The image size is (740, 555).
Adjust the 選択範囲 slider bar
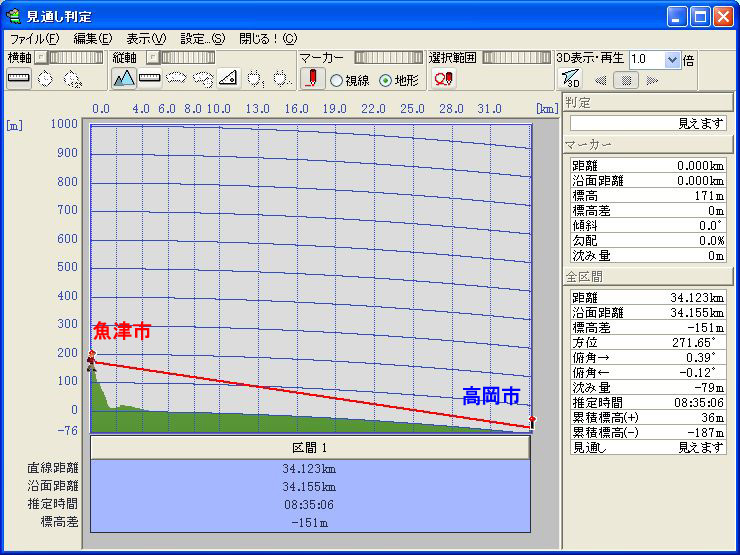pyautogui.click(x=516, y=58)
